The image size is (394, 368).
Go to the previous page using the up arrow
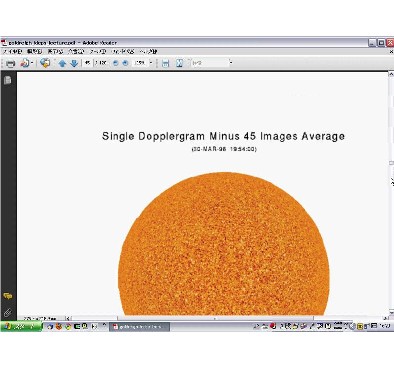pos(62,63)
